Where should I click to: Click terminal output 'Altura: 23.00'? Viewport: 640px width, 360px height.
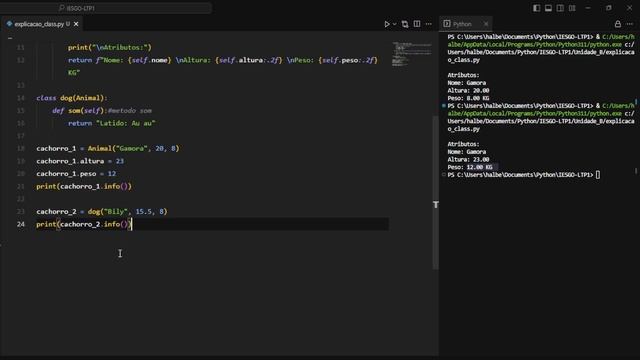tap(468, 160)
